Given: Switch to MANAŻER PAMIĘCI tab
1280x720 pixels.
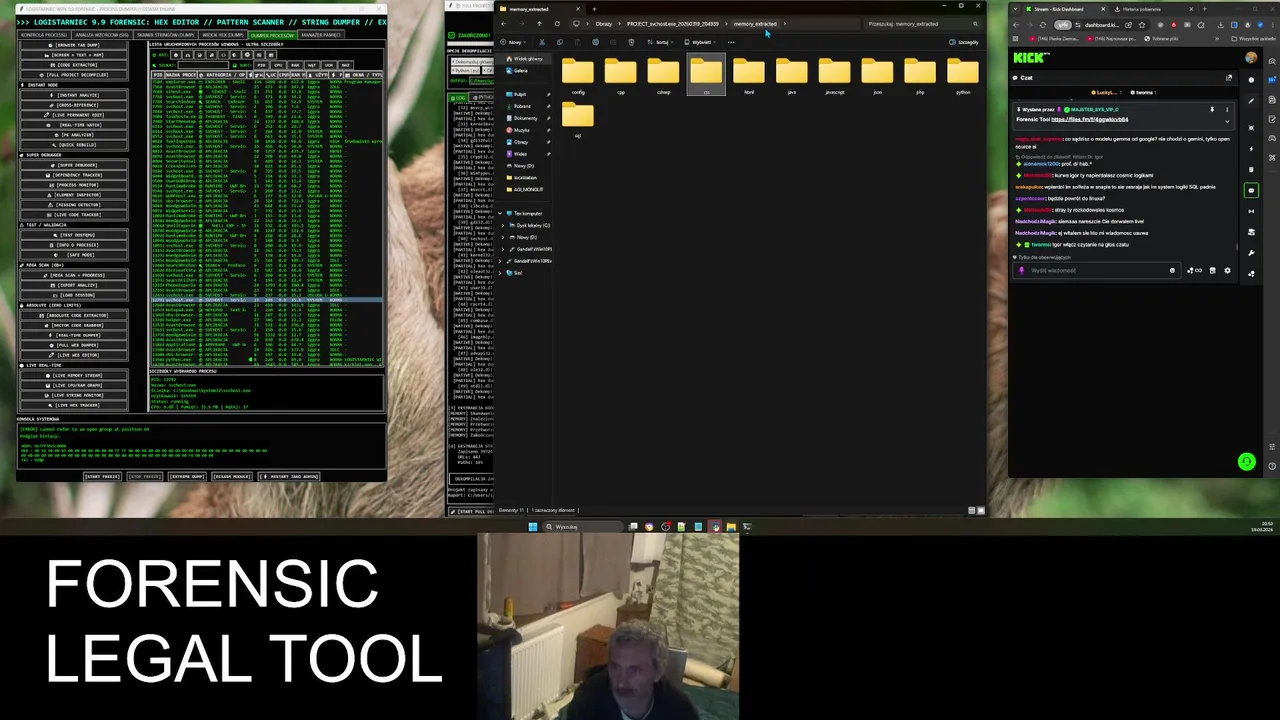Looking at the screenshot, I should click(x=321, y=35).
